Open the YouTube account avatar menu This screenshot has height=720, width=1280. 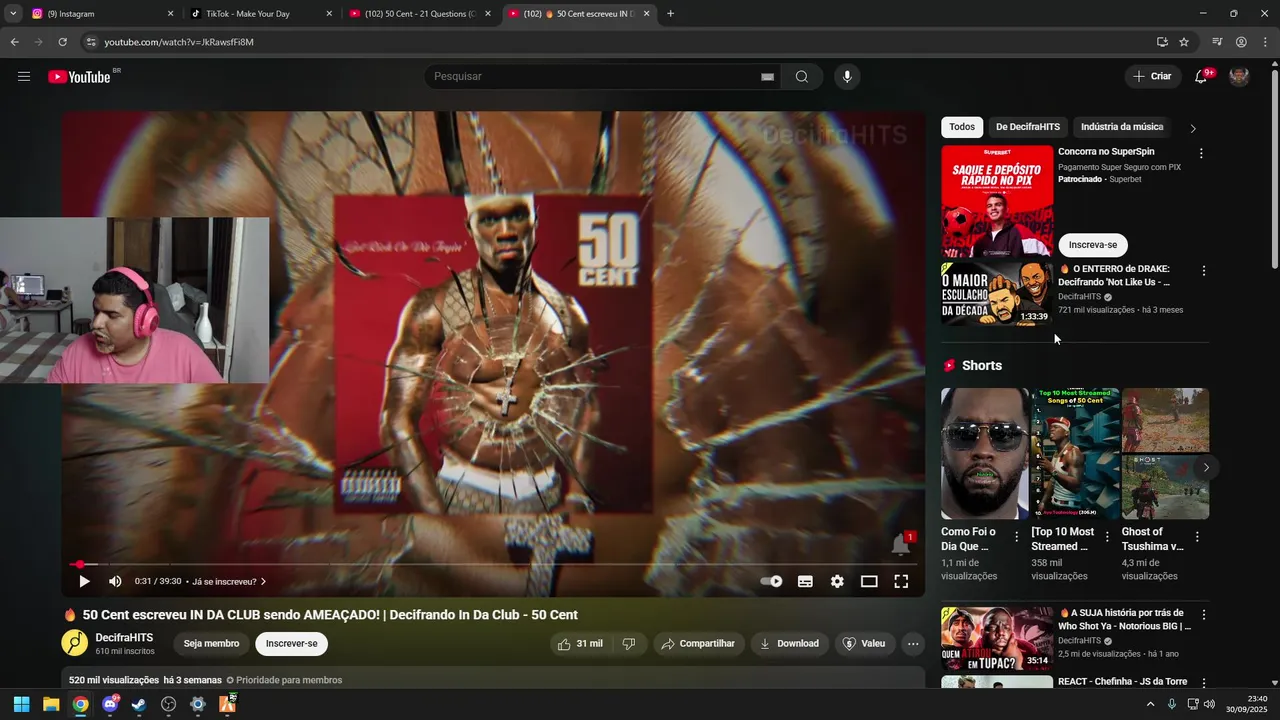click(1239, 77)
